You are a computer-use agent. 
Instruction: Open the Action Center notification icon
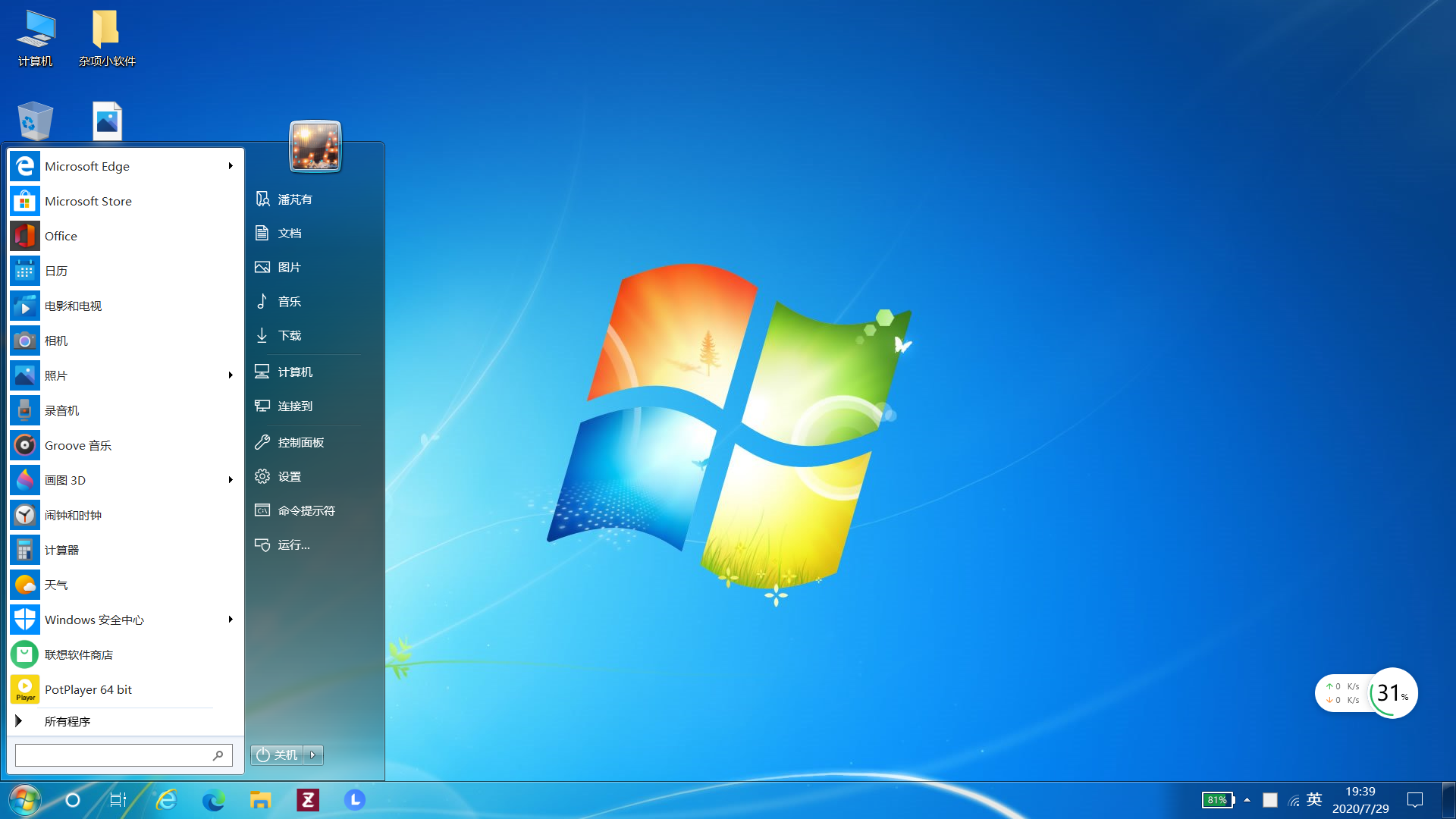pyautogui.click(x=1415, y=800)
